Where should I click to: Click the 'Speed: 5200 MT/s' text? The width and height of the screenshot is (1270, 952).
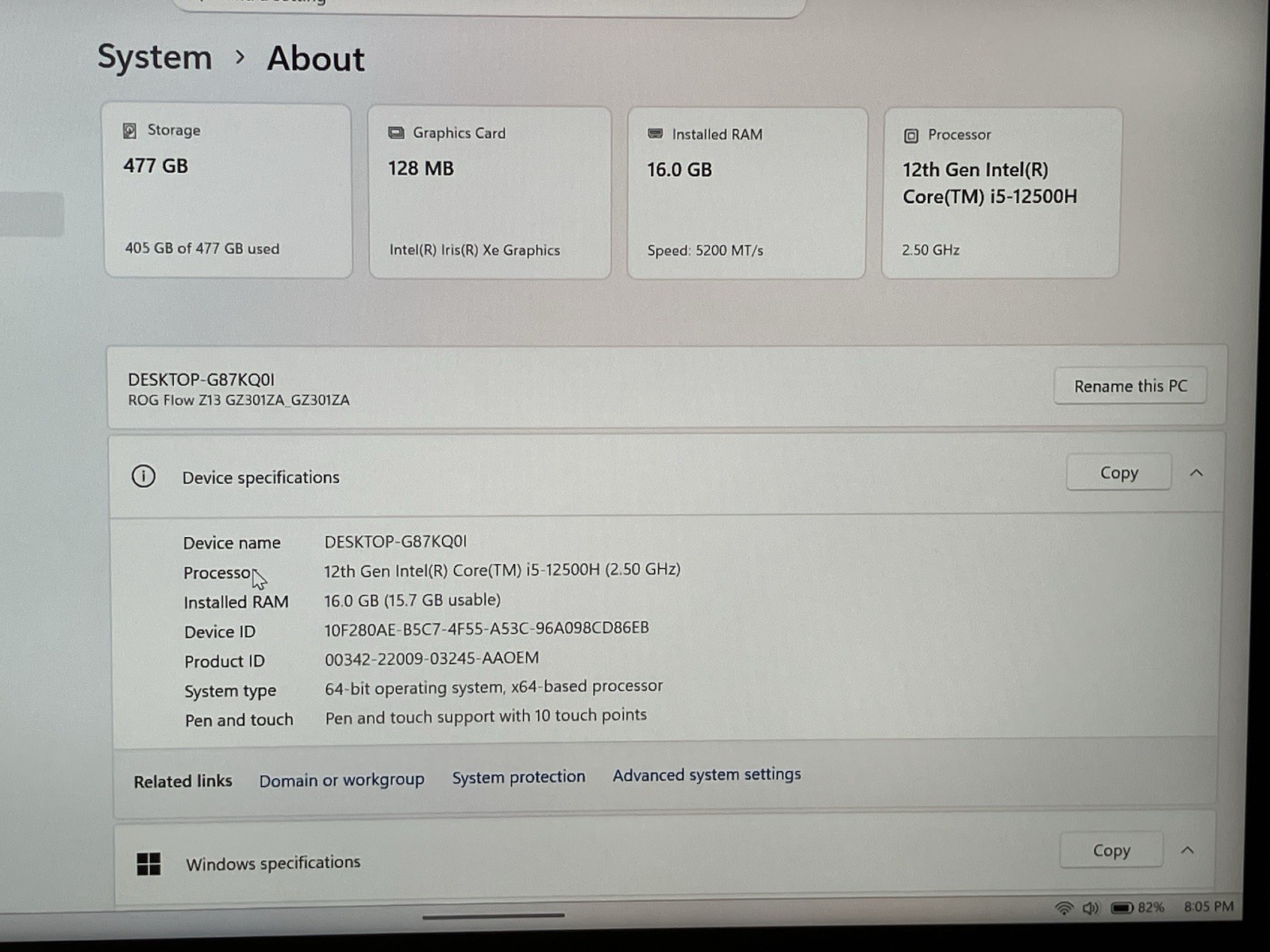705,251
